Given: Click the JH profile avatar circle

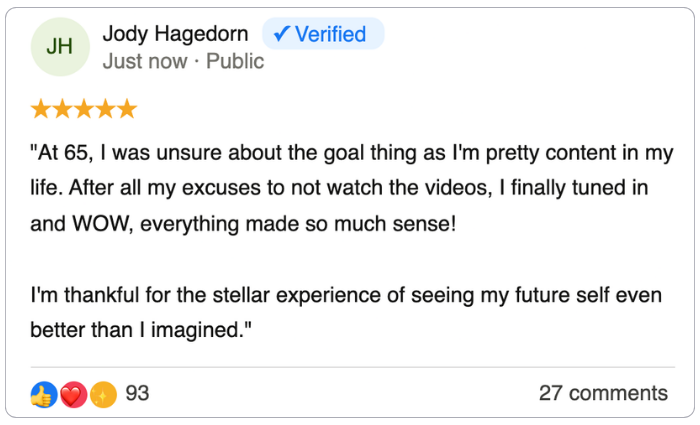Looking at the screenshot, I should 58,47.
